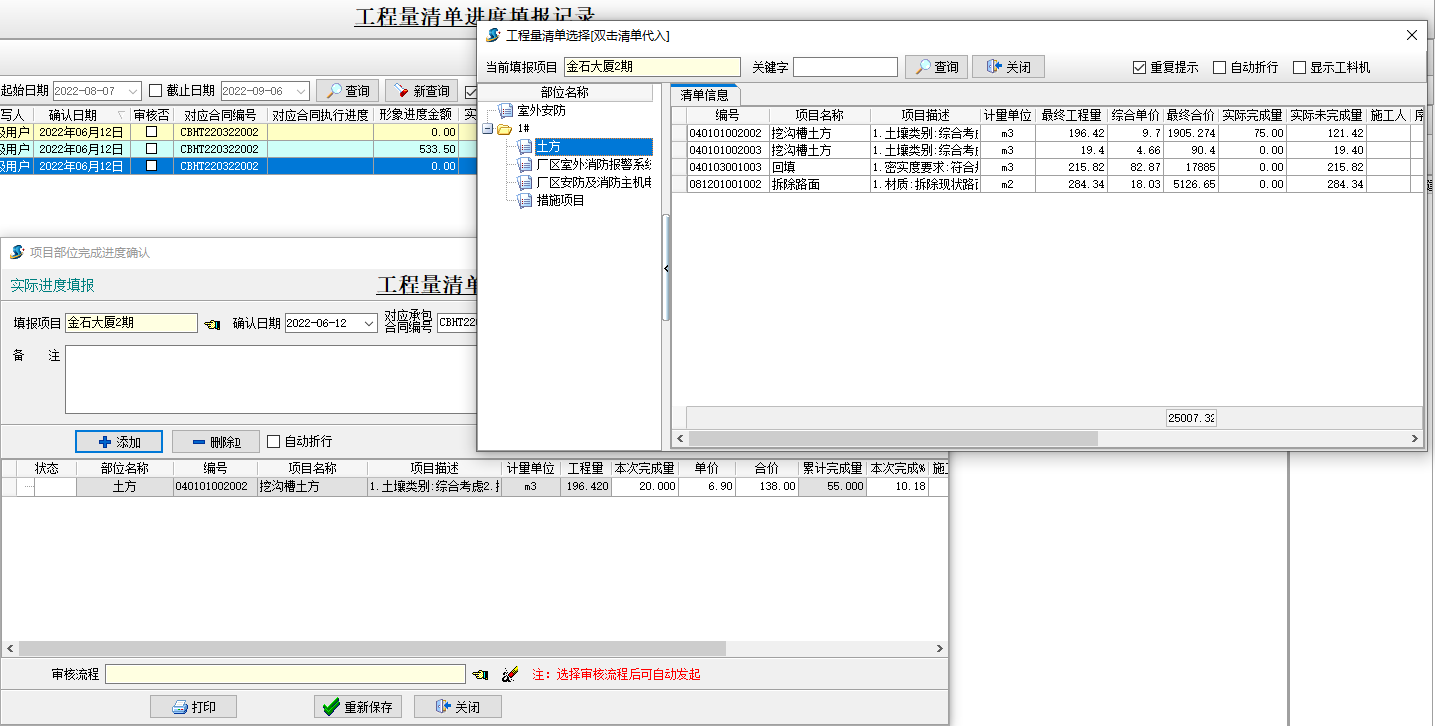Collapse the 1# tree node
This screenshot has width=1435, height=726.
coord(487,129)
